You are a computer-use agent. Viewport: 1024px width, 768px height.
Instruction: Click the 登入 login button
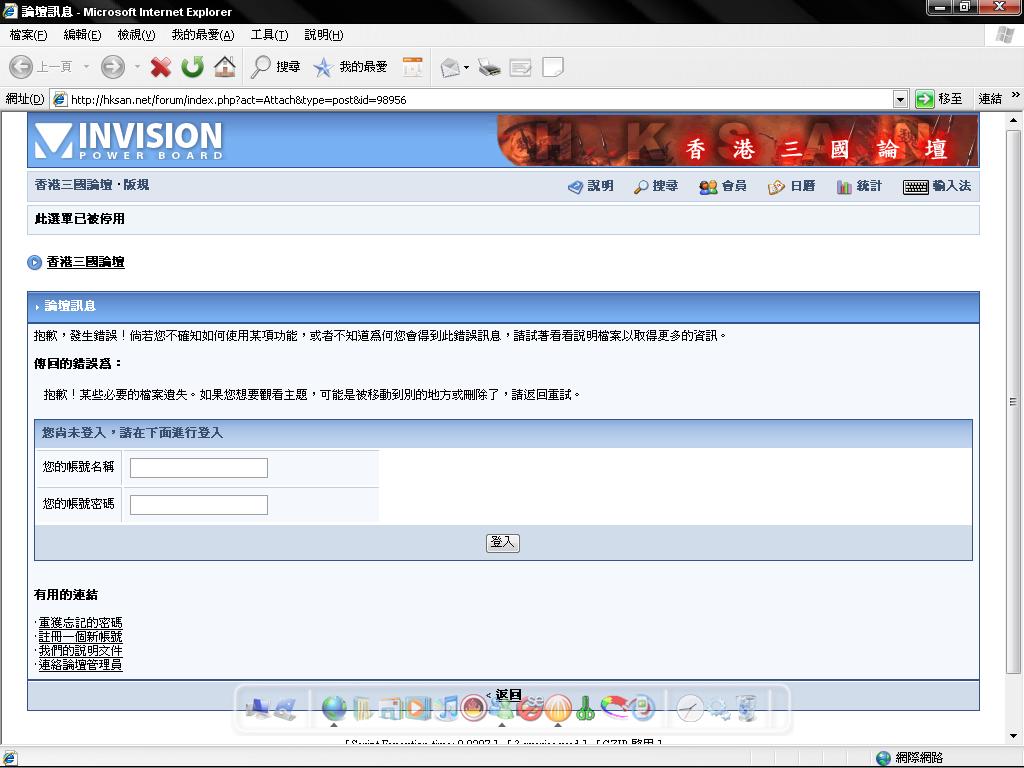pos(503,543)
